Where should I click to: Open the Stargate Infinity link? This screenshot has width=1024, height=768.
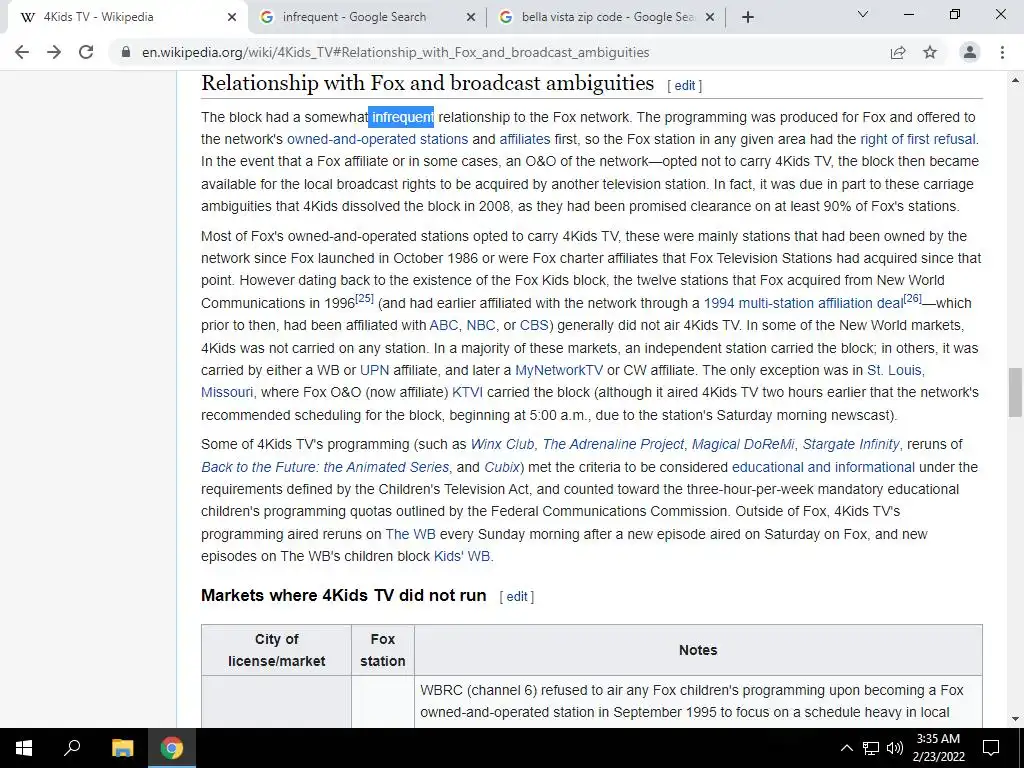pos(851,445)
